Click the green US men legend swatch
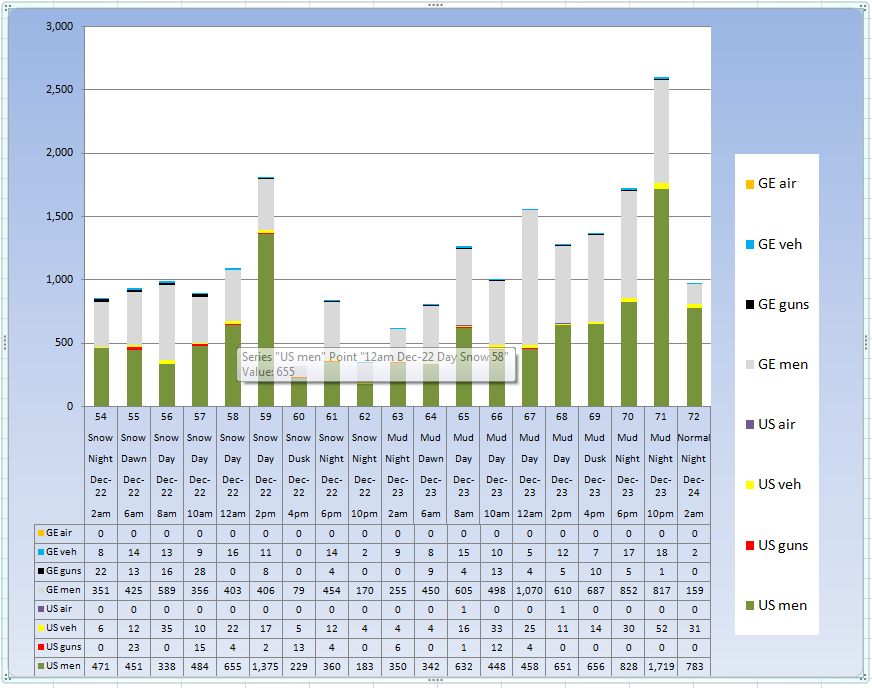The image size is (872, 688). pyautogui.click(x=750, y=605)
